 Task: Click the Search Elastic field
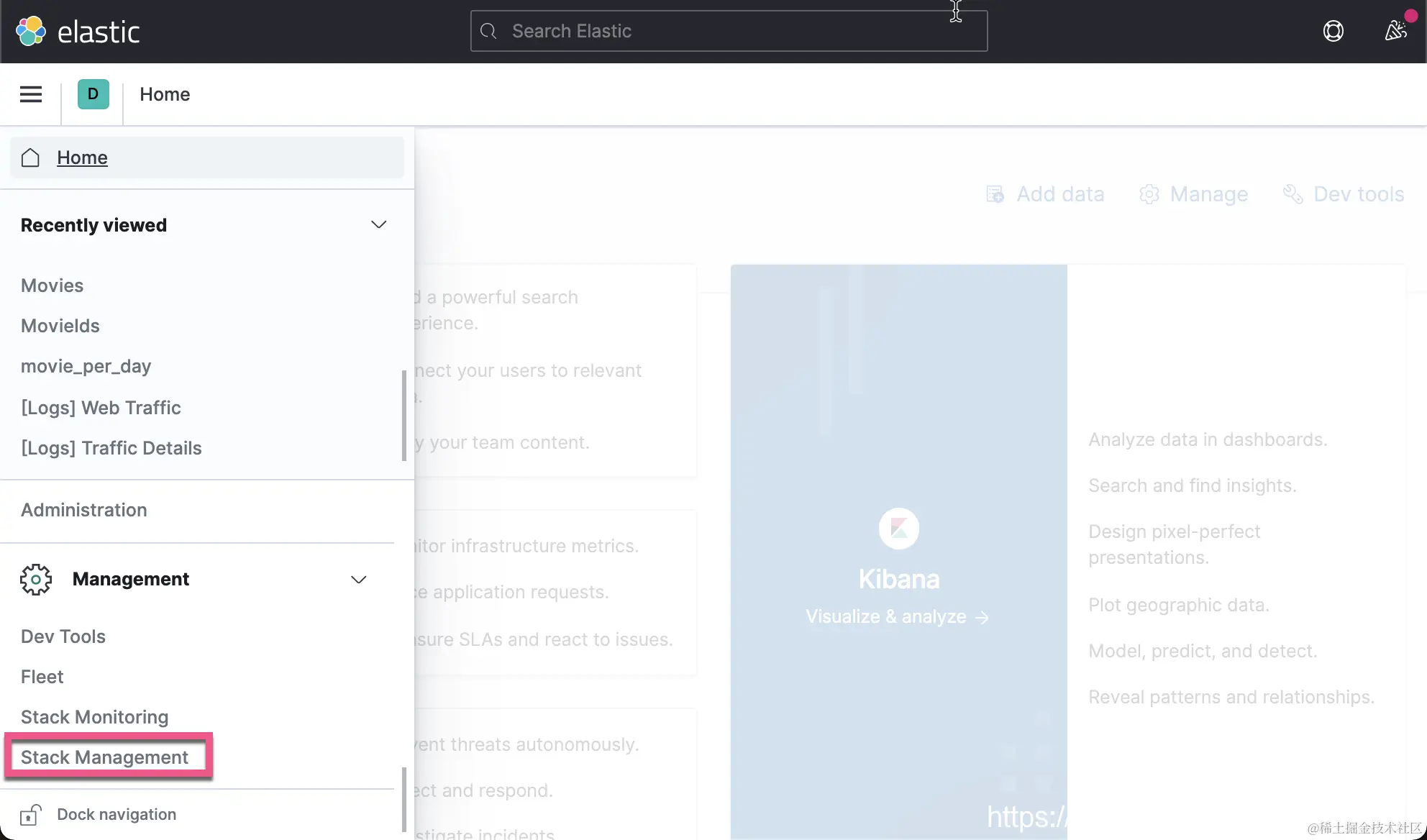coord(728,31)
